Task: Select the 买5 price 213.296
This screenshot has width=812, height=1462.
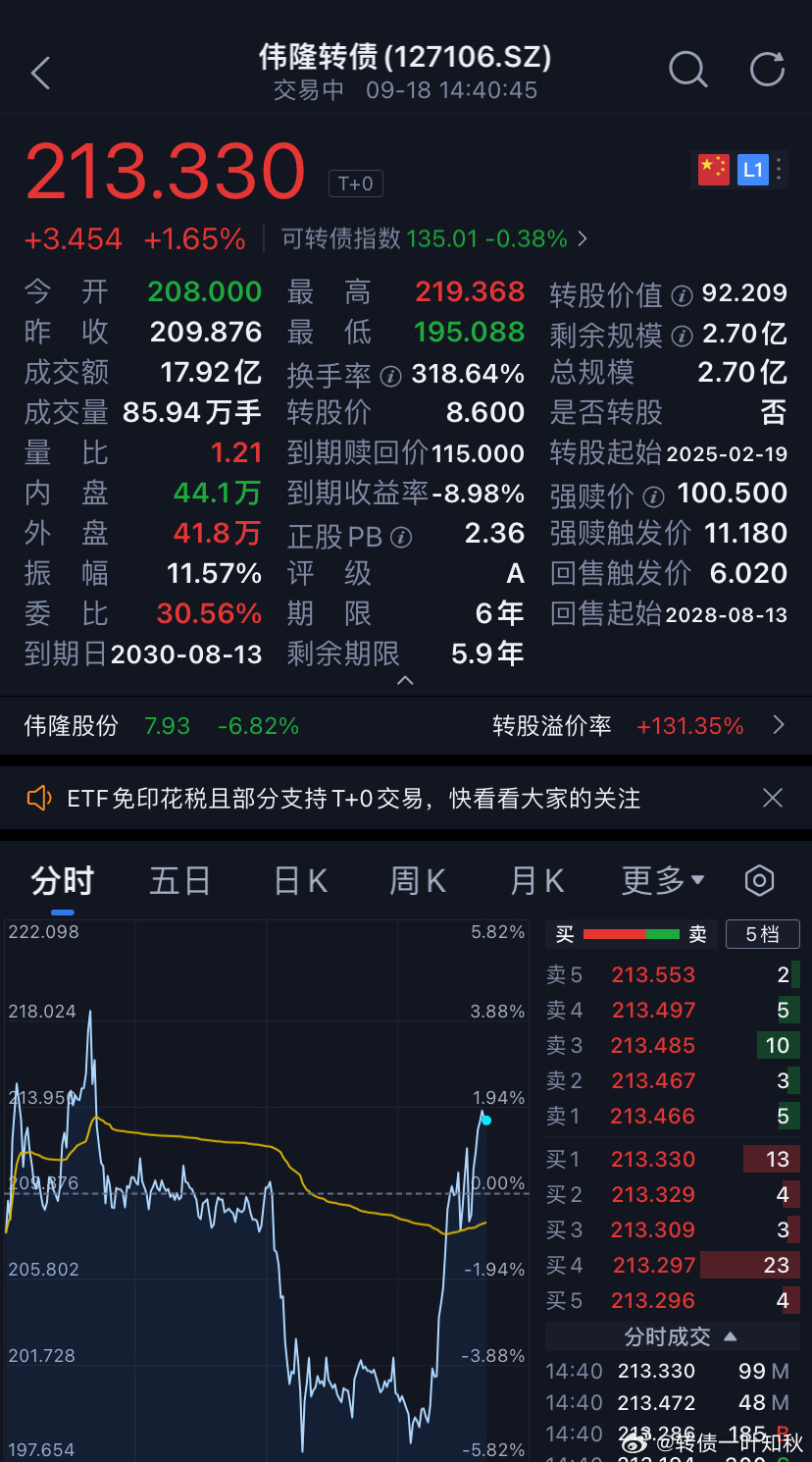Action: coord(653,1301)
